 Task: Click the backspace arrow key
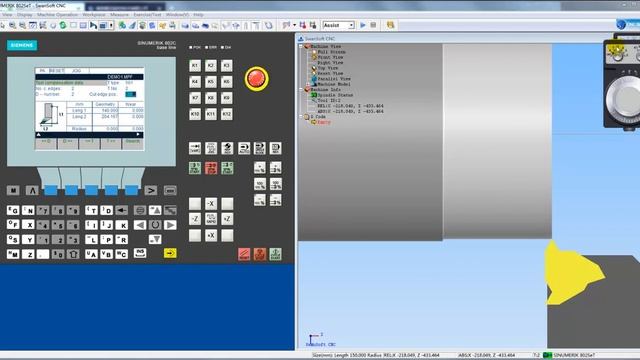121,210
